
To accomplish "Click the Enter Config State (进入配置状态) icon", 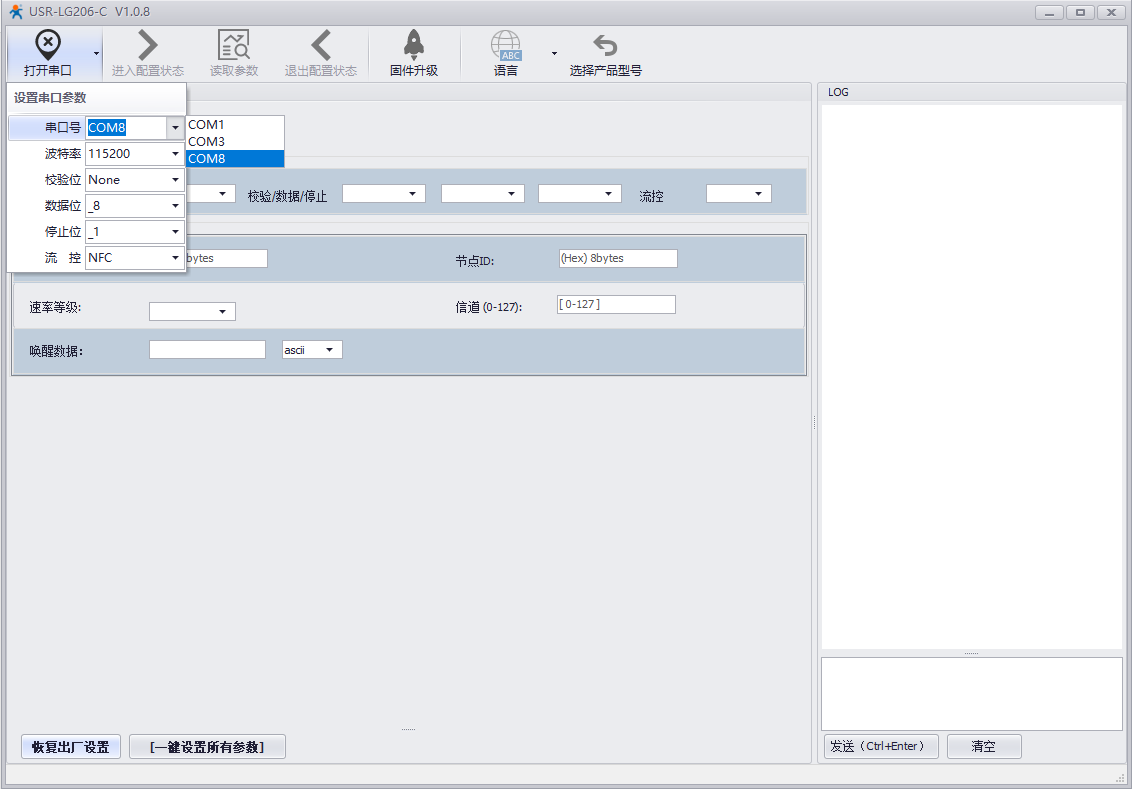I will pyautogui.click(x=147, y=46).
